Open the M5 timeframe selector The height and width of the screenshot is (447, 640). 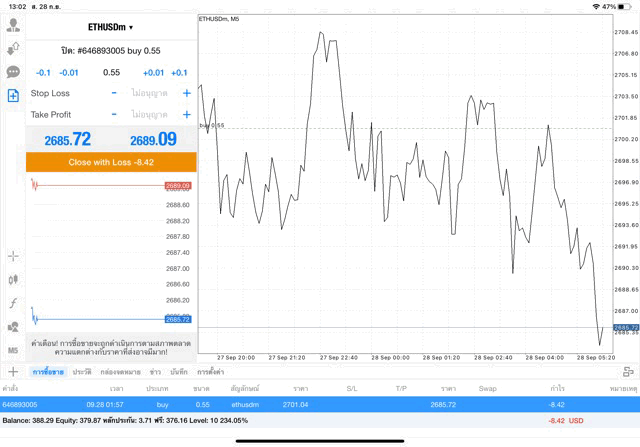13,351
